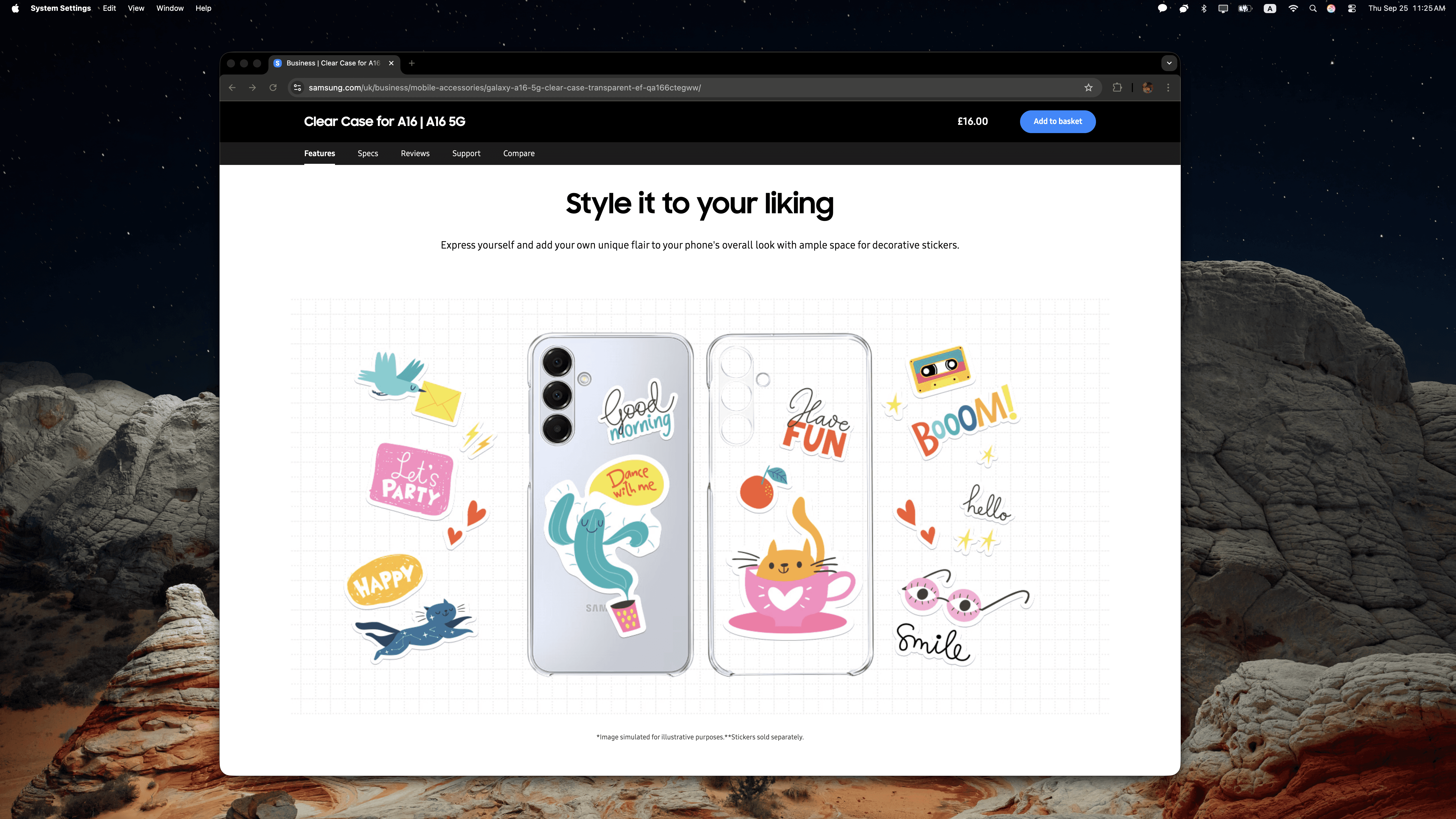
Task: Open a new browser tab
Action: [411, 63]
